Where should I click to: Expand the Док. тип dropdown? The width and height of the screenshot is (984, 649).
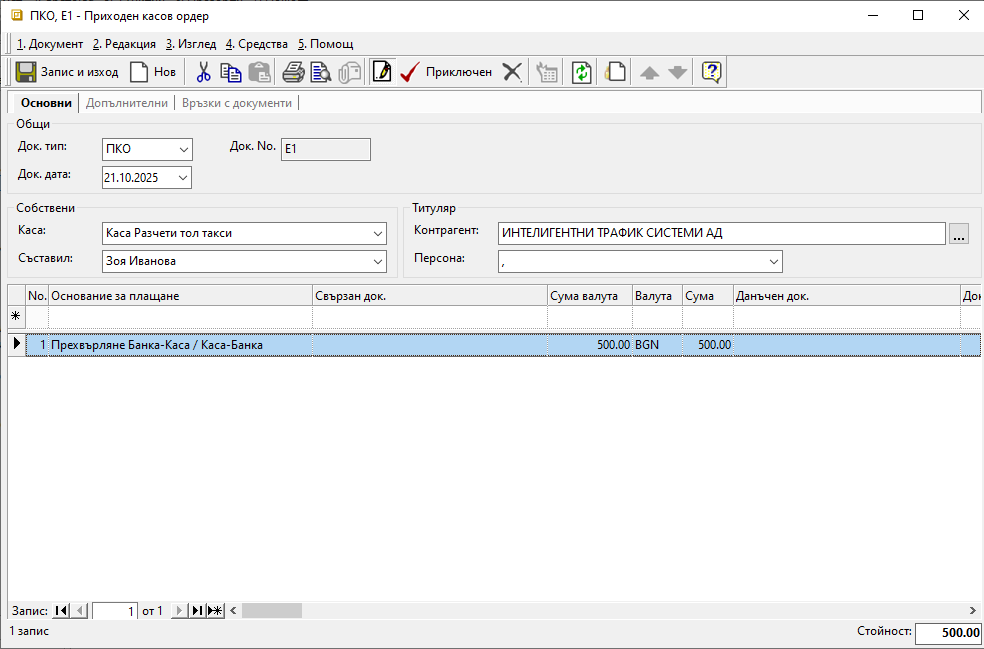(x=183, y=150)
